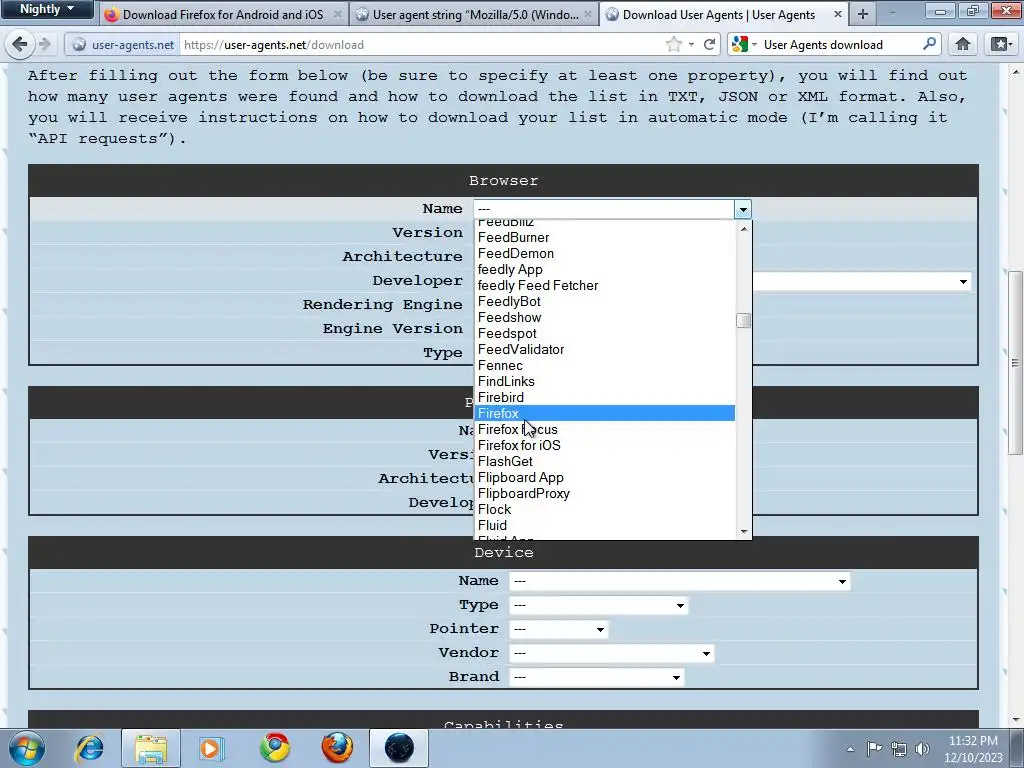Image resolution: width=1024 pixels, height=768 pixels.
Task: Close the User agent string tab
Action: (x=588, y=14)
